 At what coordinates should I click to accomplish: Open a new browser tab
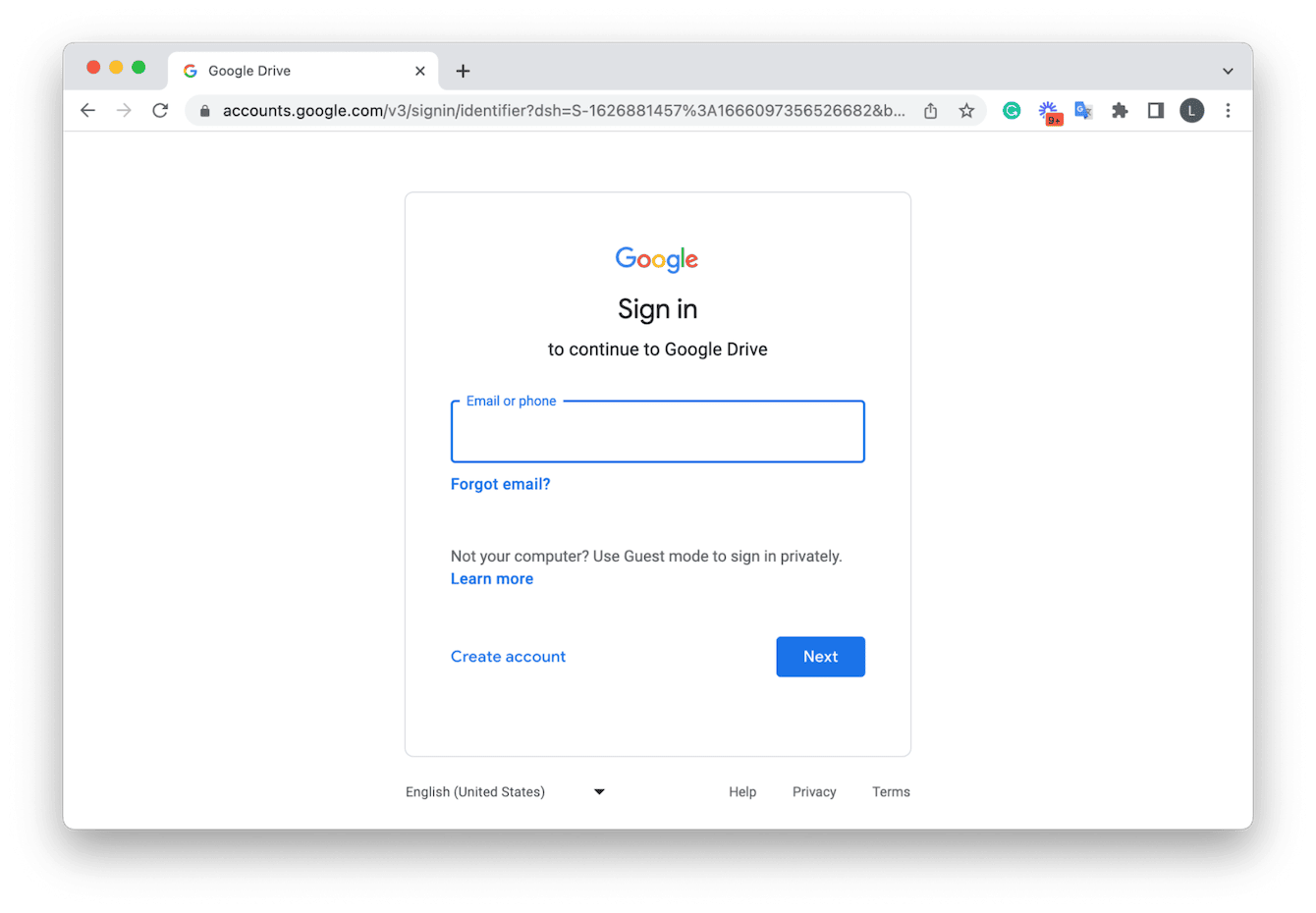[x=462, y=70]
